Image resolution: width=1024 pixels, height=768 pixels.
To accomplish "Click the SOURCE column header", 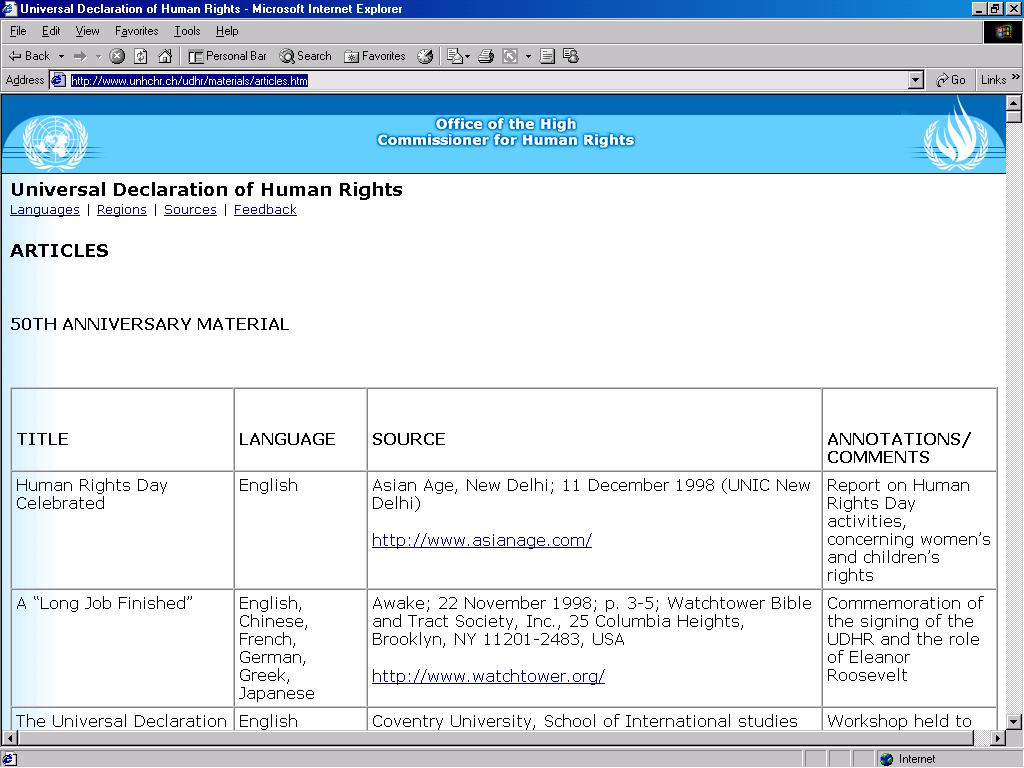I will [x=409, y=439].
